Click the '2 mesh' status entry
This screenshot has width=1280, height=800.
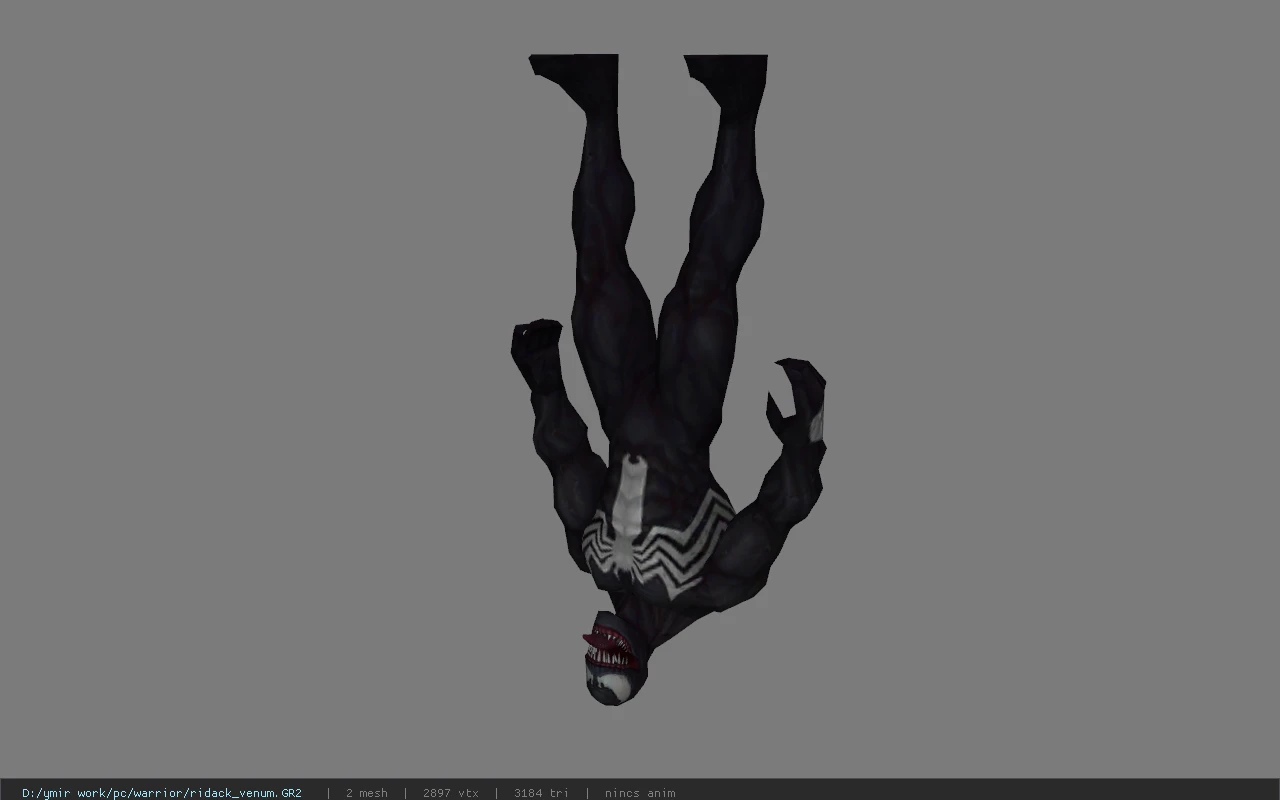tap(366, 793)
